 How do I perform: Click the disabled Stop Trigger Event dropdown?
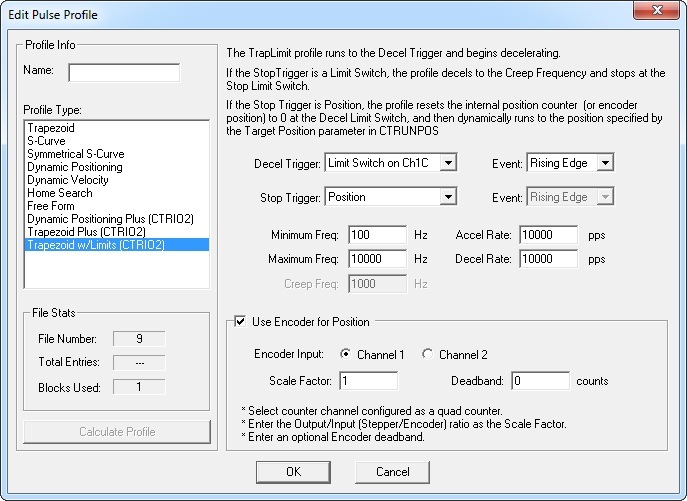pos(570,197)
